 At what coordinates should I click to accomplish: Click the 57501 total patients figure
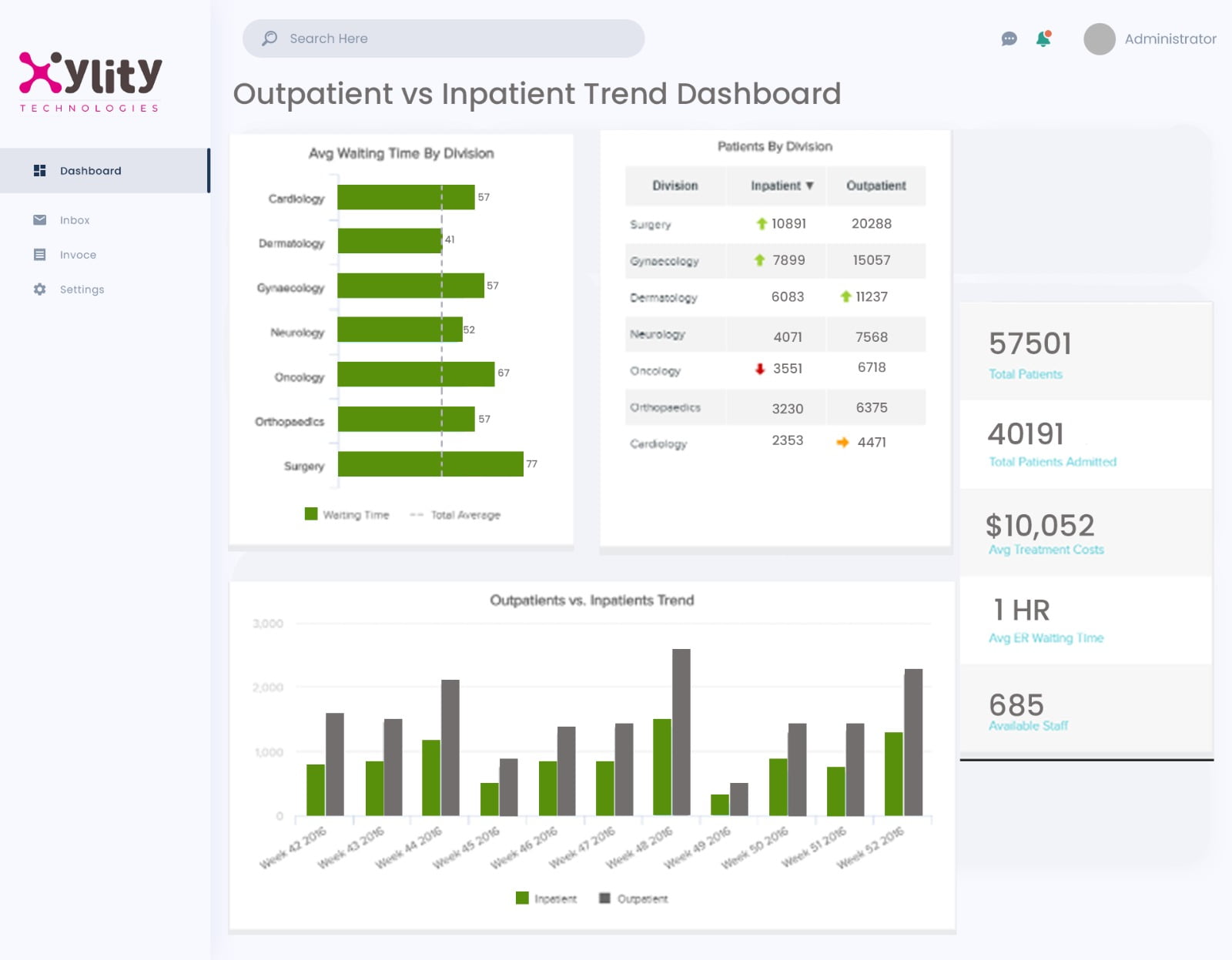click(x=1030, y=343)
